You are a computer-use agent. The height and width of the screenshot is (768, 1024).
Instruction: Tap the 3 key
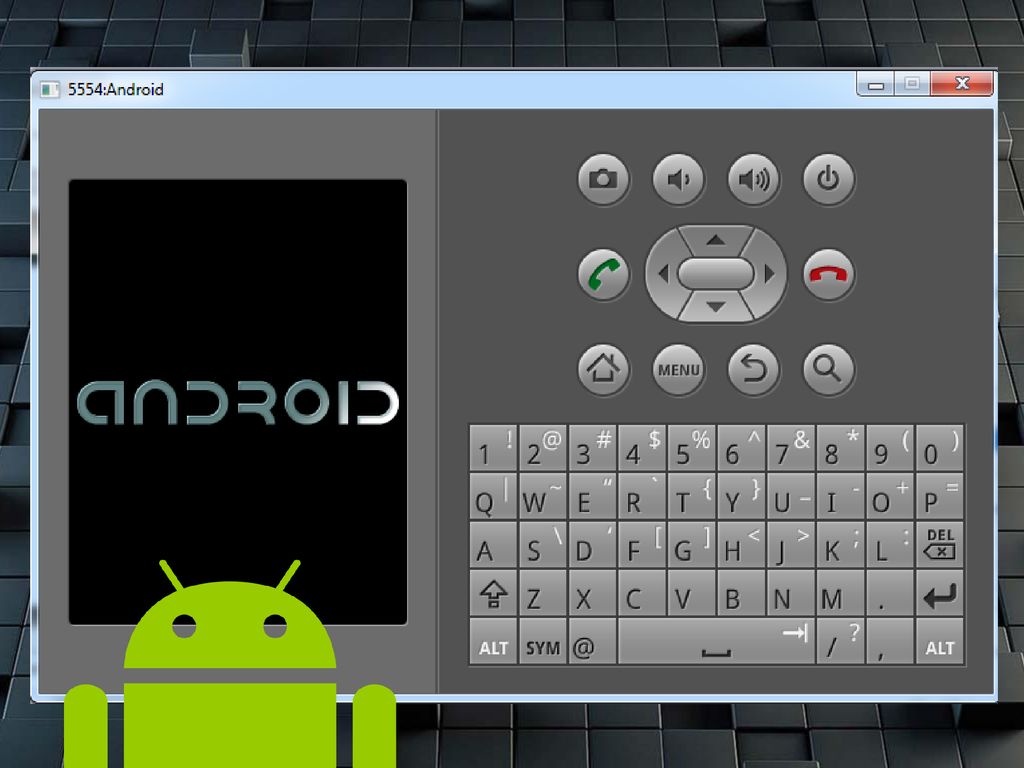(592, 447)
